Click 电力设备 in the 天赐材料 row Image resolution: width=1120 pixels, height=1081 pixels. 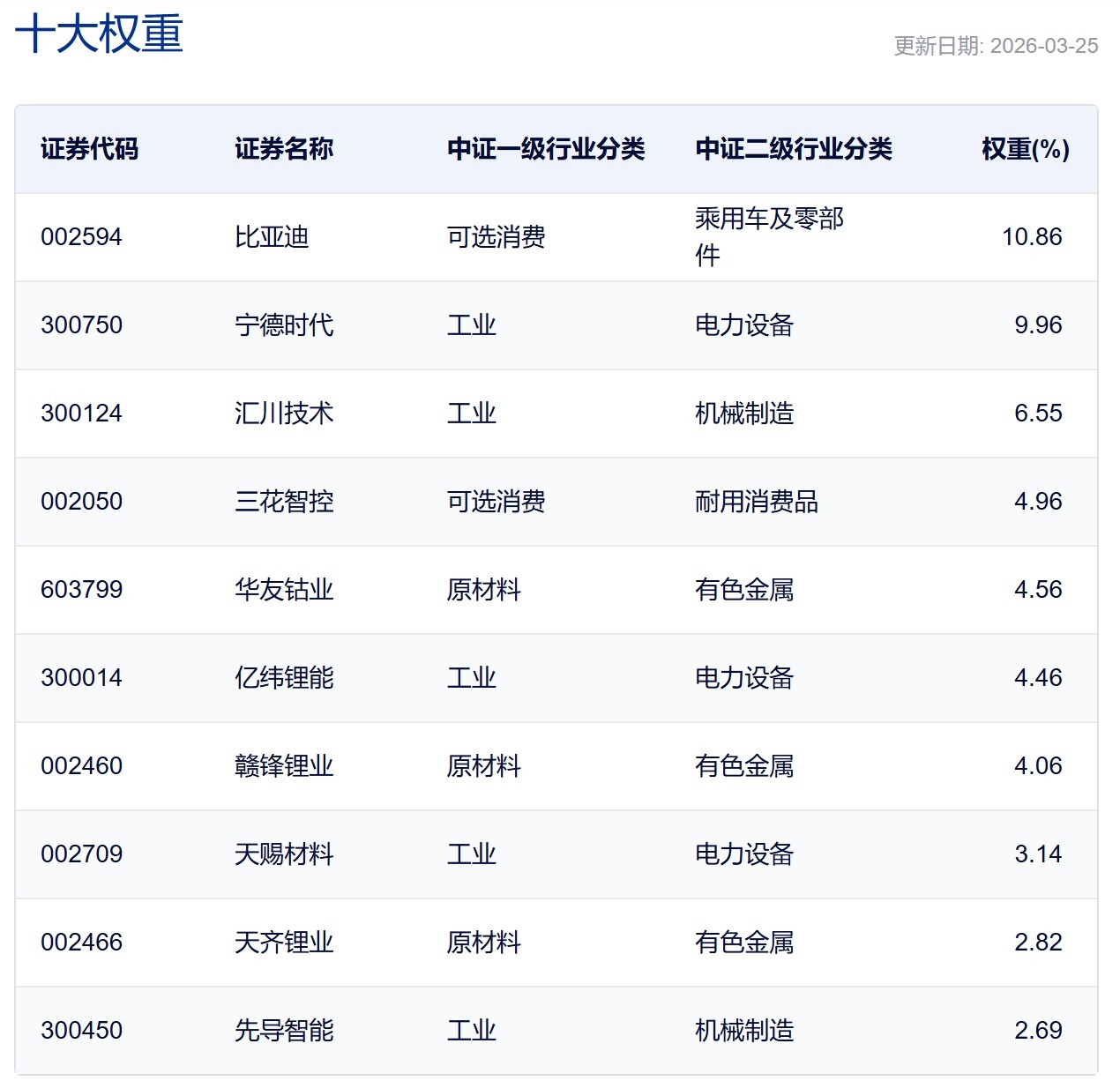click(x=744, y=854)
